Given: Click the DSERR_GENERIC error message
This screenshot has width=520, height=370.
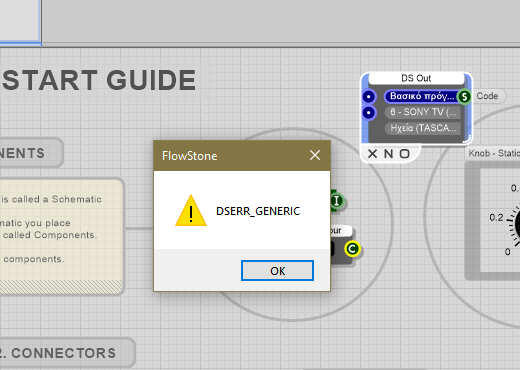Looking at the screenshot, I should (x=258, y=211).
